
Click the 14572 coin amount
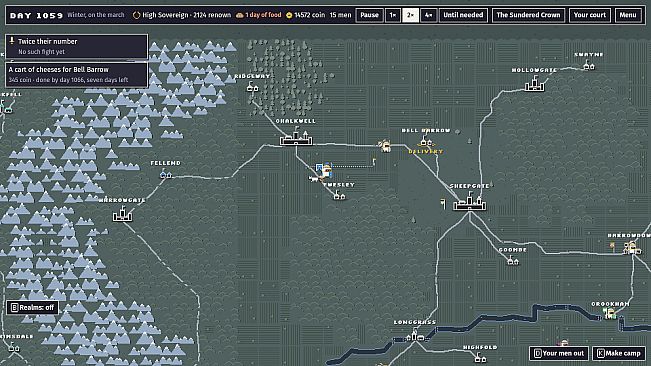point(310,15)
